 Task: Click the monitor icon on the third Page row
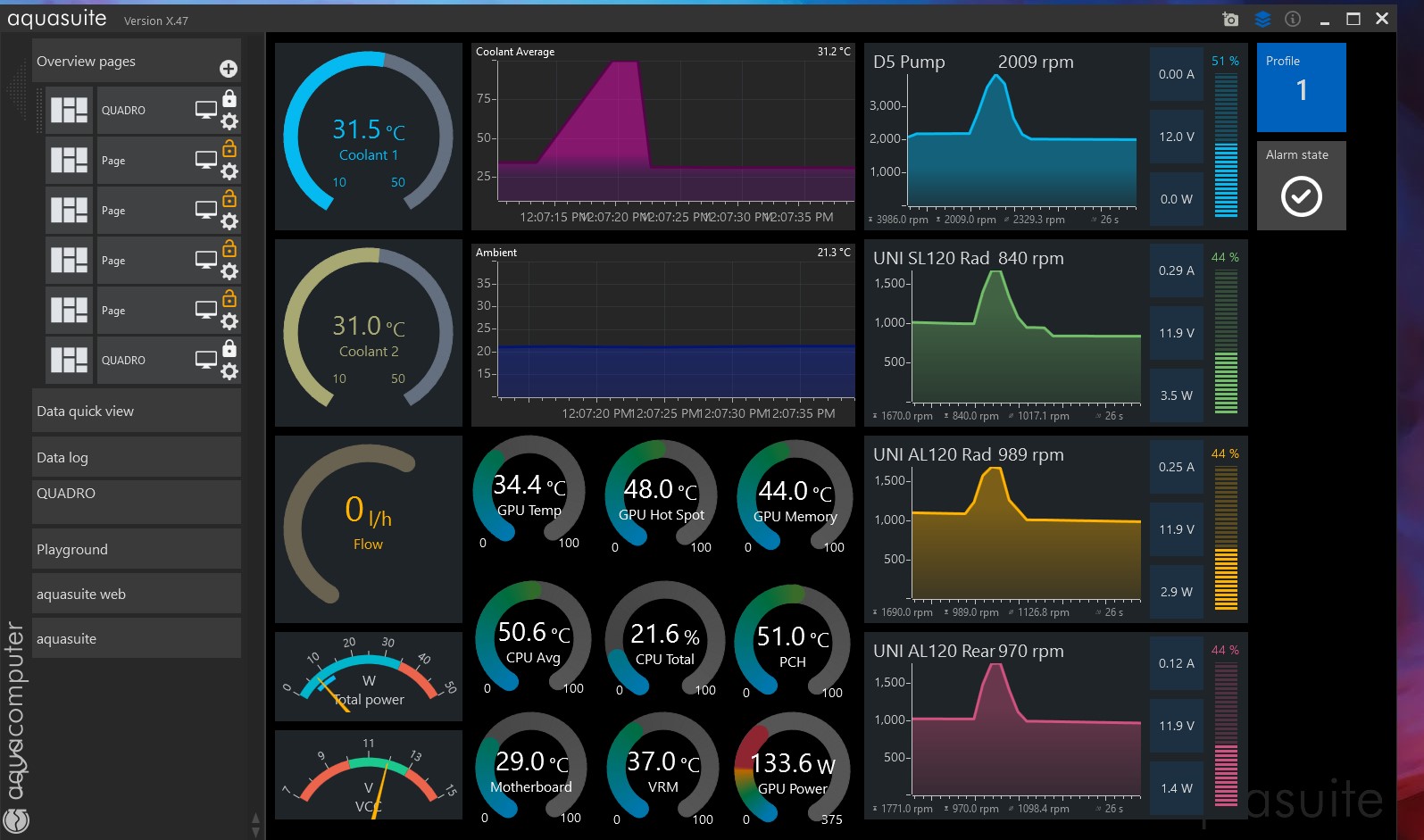click(x=206, y=260)
